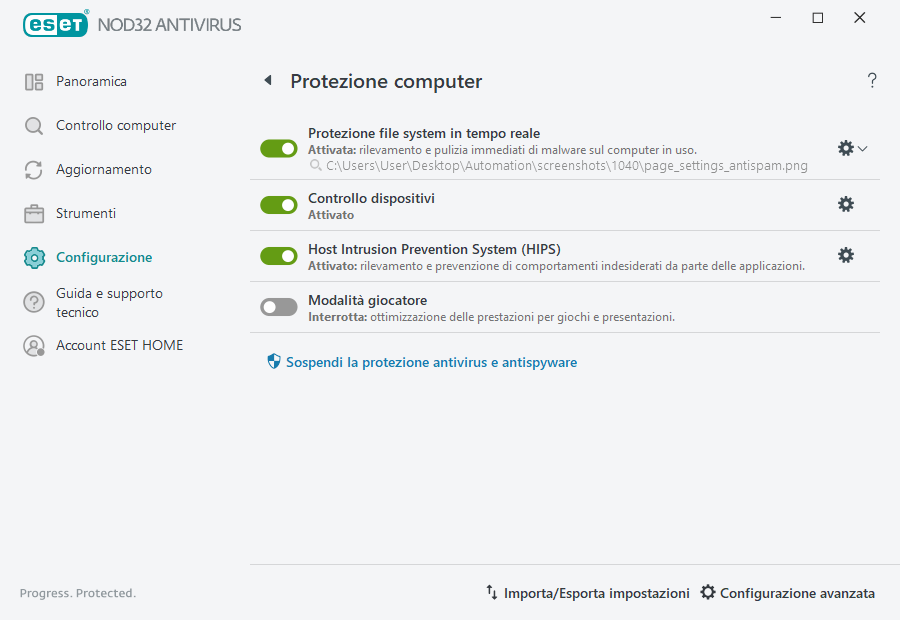Click the Configurazione gear icon in sidebar
Screen dimensions: 900x620
tap(33, 257)
